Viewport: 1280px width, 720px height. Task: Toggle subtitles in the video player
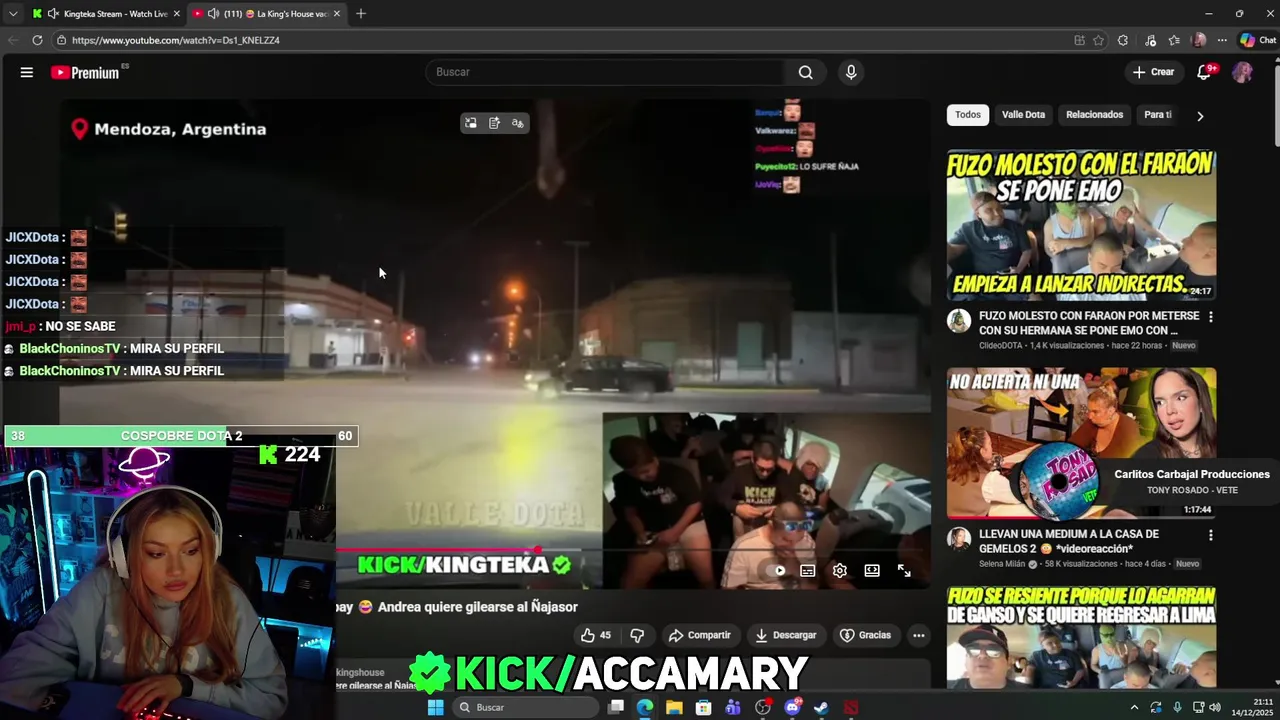[x=808, y=571]
